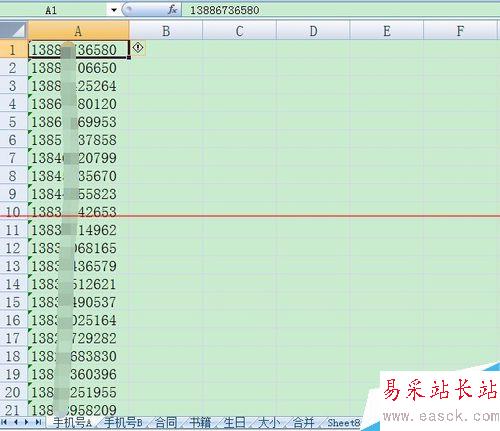Open the Name Box dropdown arrow
The height and width of the screenshot is (431, 500).
click(114, 10)
